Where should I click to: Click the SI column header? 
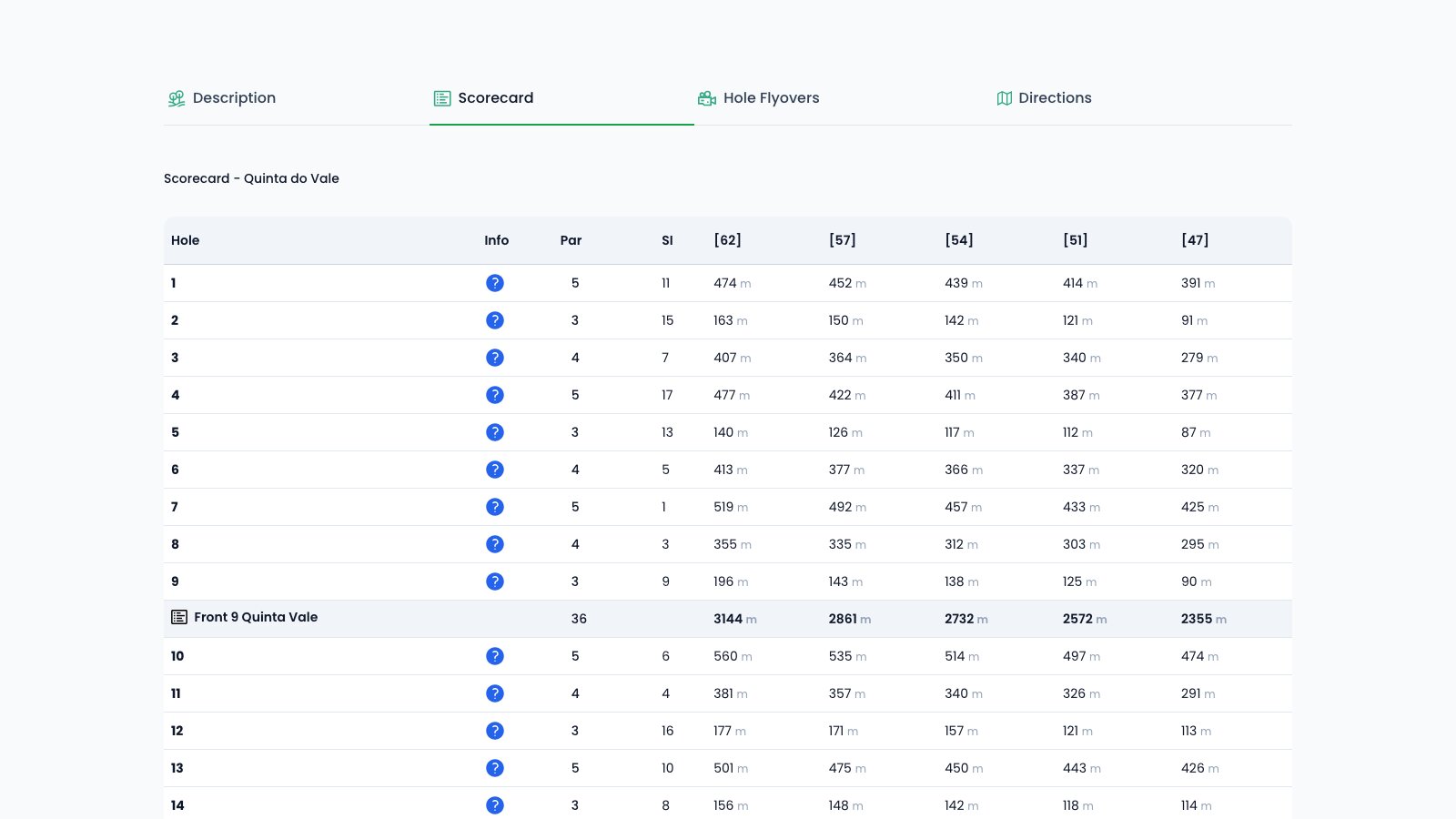pos(667,240)
